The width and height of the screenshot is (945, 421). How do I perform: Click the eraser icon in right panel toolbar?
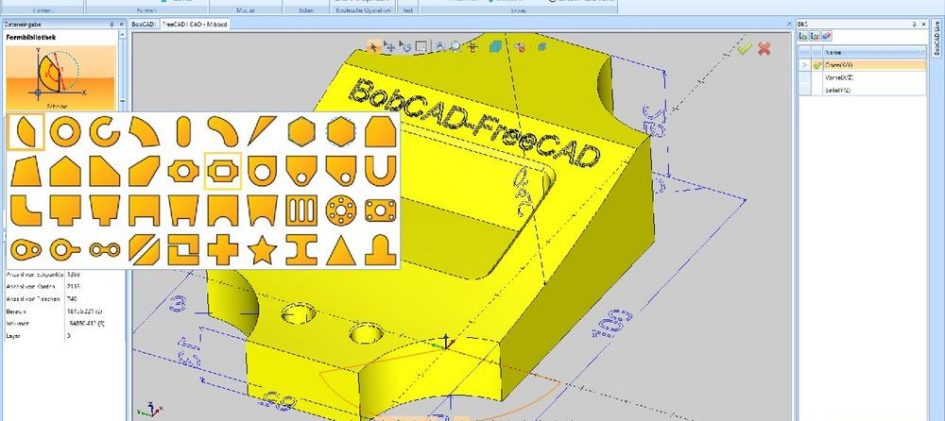(827, 37)
